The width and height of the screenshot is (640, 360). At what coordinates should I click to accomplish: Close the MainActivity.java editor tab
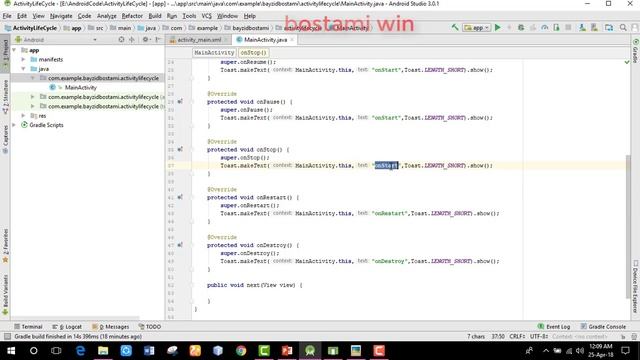pos(292,40)
